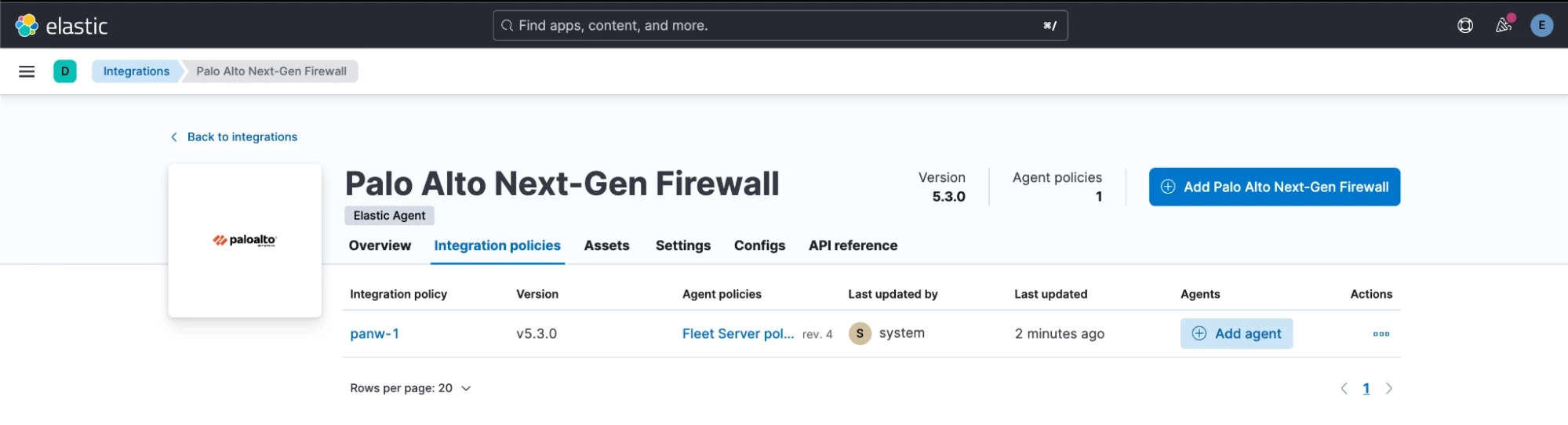The image size is (1568, 425).
Task: Open the Settings tab
Action: point(683,245)
